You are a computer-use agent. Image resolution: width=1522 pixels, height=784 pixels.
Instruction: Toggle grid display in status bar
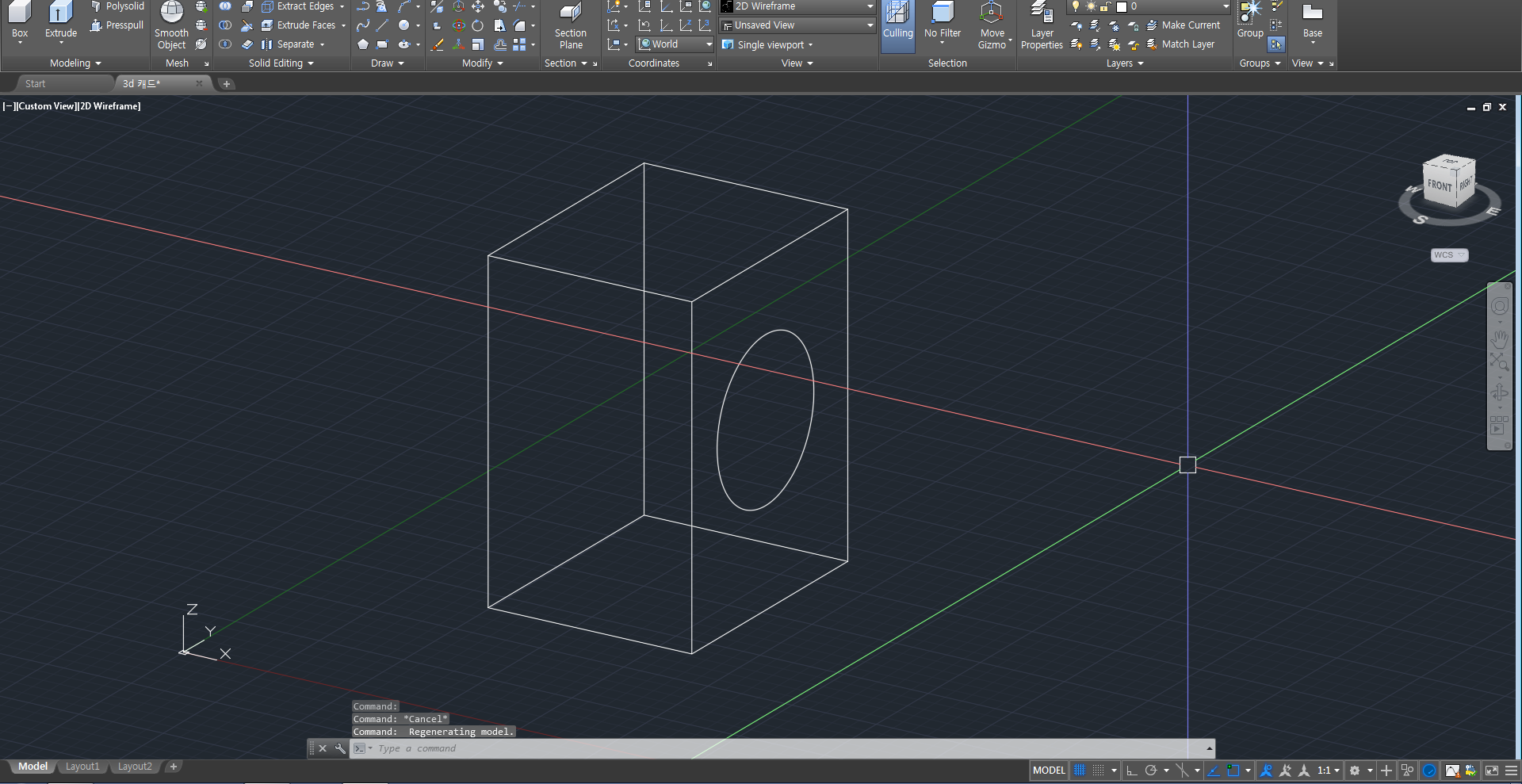(1080, 770)
